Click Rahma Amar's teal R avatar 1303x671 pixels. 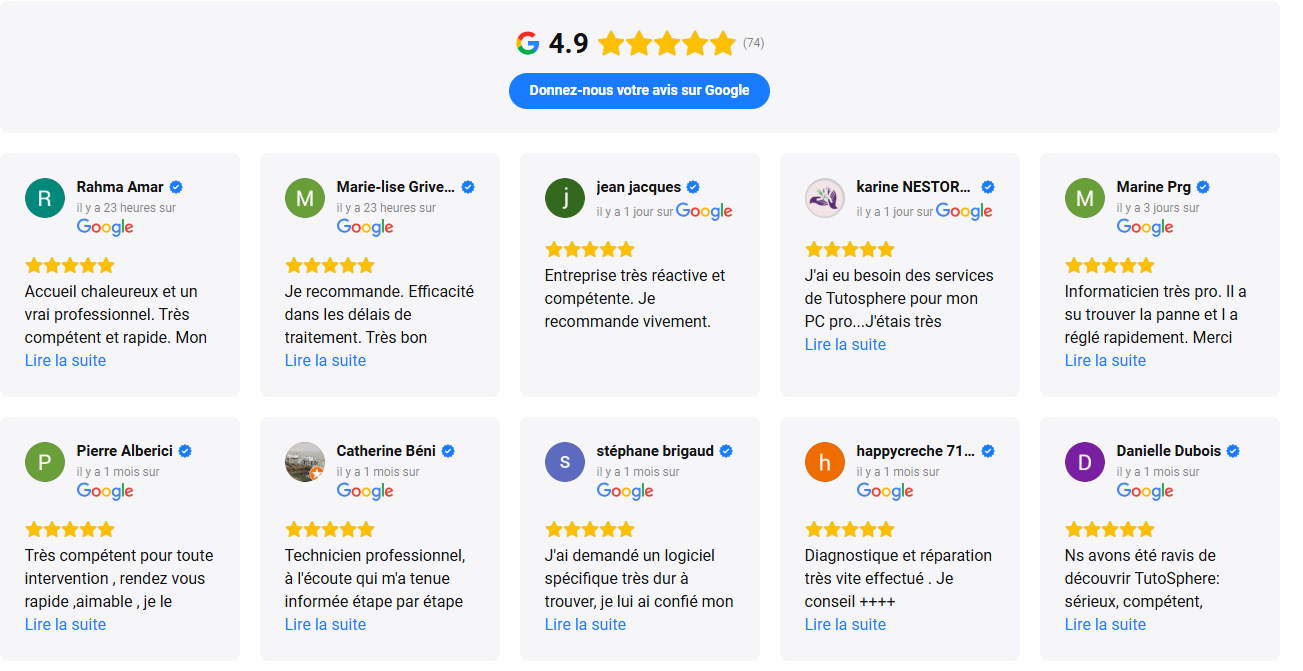(x=45, y=198)
